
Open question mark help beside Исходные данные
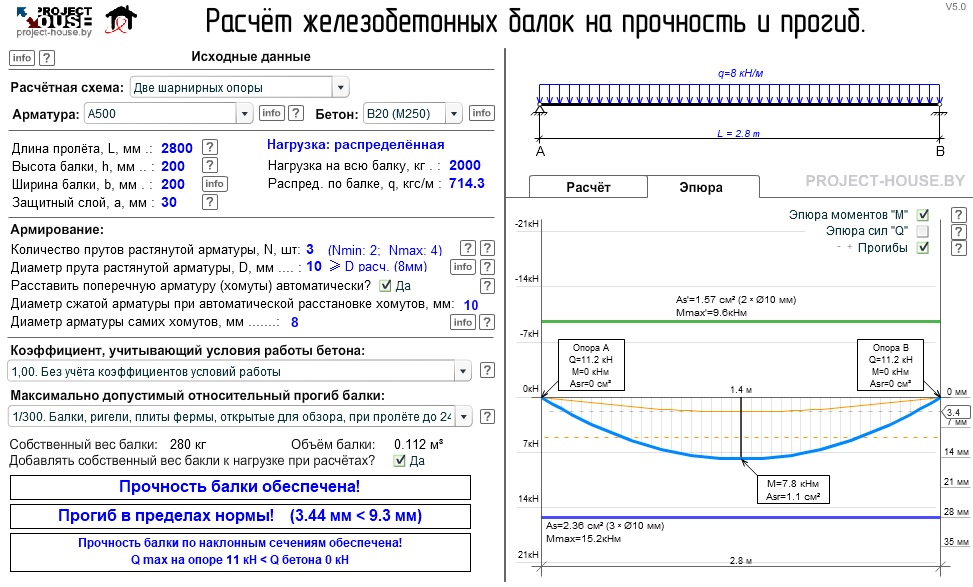pos(47,58)
